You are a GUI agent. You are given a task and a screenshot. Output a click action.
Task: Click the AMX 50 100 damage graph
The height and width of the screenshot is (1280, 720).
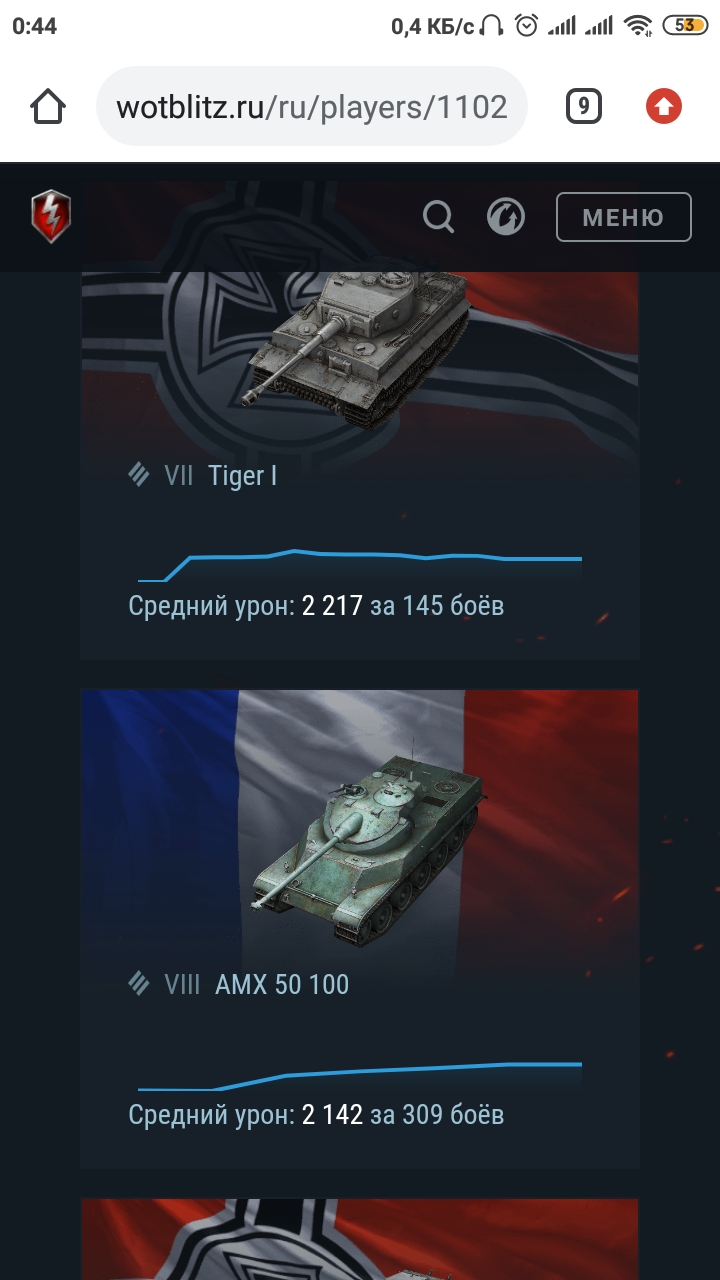(x=360, y=1076)
